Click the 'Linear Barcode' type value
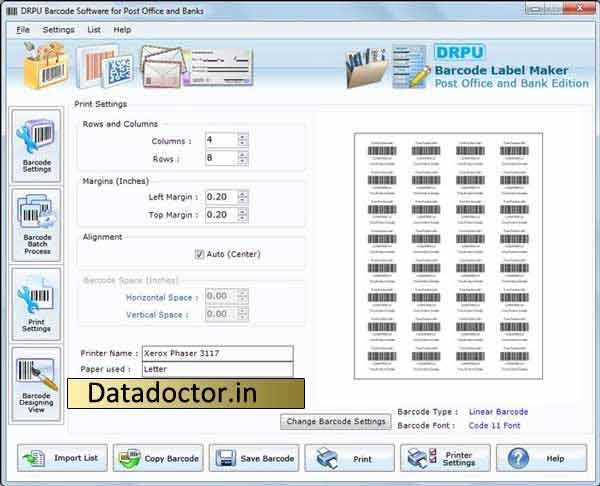Viewport: 600px width, 486px height. click(498, 412)
